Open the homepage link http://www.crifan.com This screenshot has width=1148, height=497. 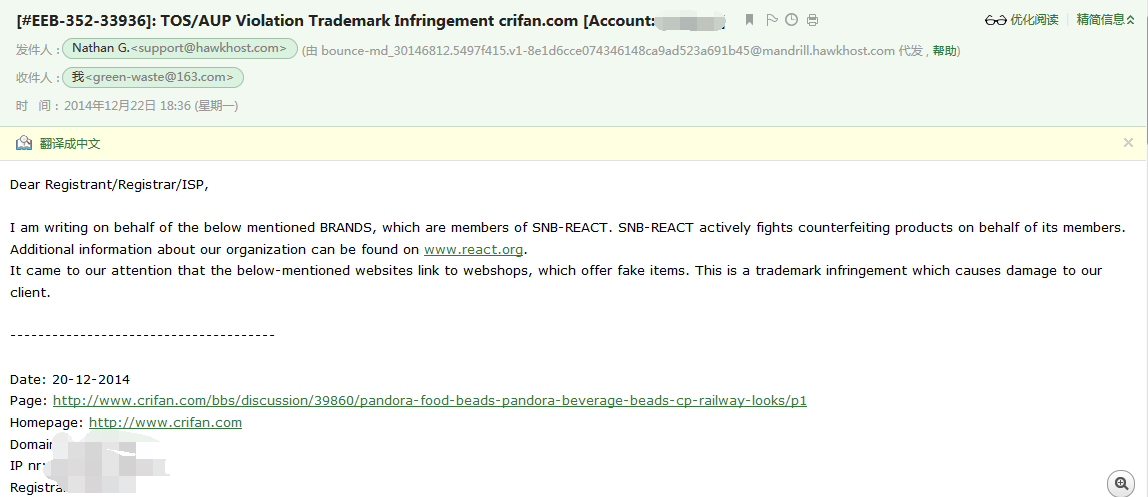click(165, 423)
